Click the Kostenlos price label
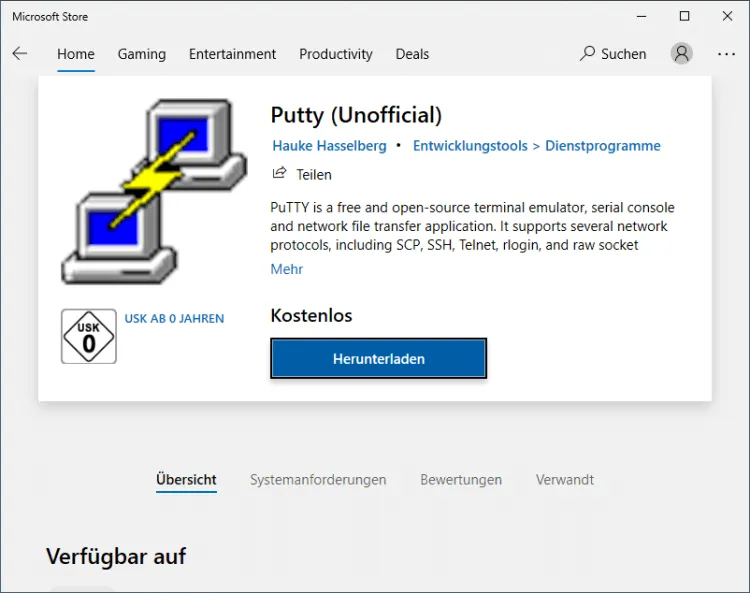 coord(311,316)
